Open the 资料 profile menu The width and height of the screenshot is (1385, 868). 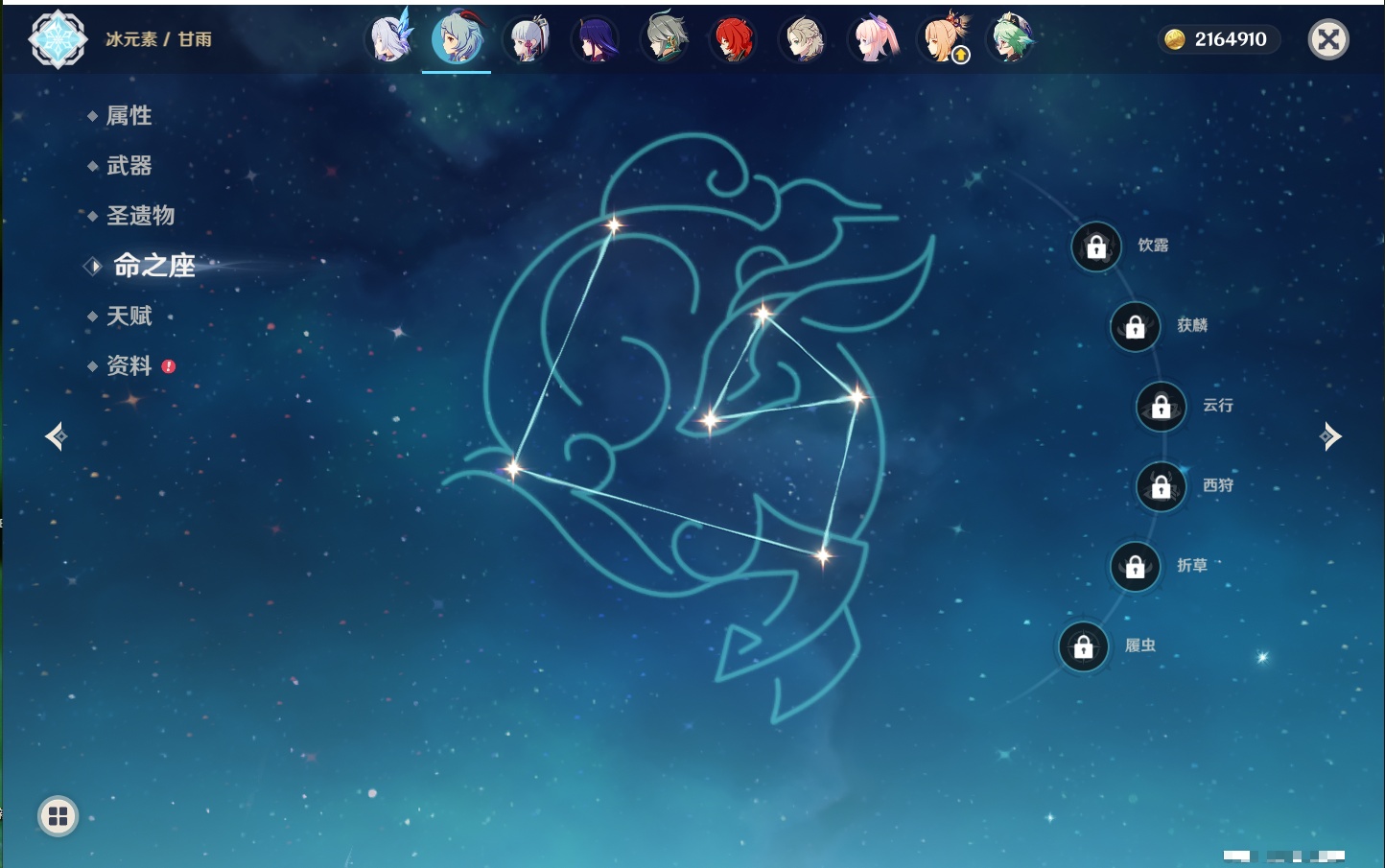pyautogui.click(x=129, y=365)
